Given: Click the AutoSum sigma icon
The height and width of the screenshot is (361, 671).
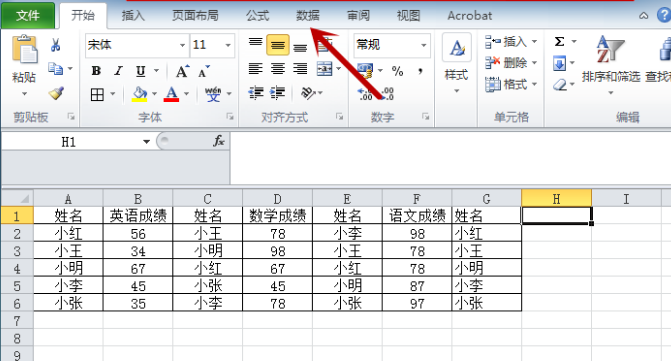Looking at the screenshot, I should [x=559, y=41].
